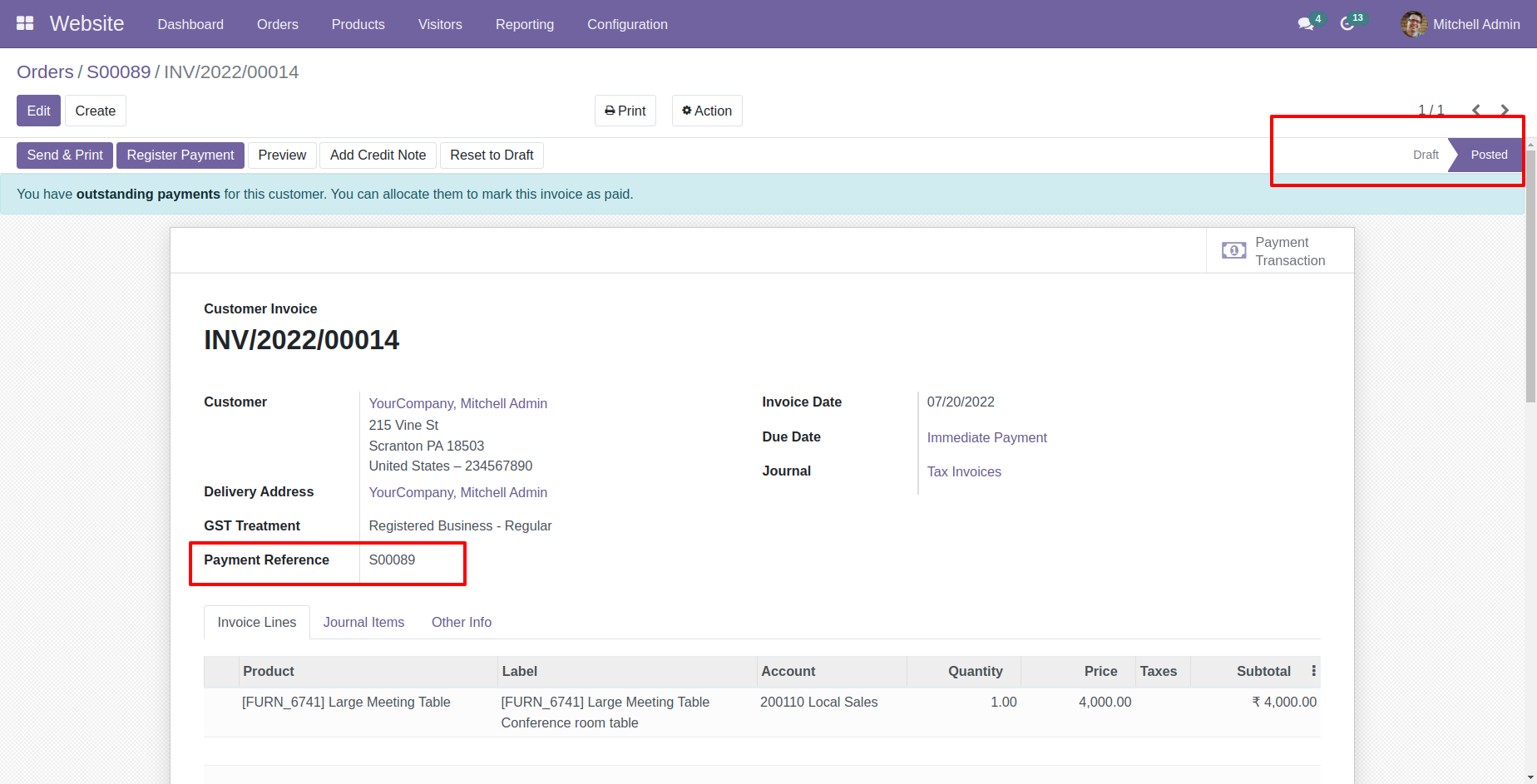Image resolution: width=1537 pixels, height=784 pixels.
Task: Open the activities clock icon
Action: click(1347, 24)
